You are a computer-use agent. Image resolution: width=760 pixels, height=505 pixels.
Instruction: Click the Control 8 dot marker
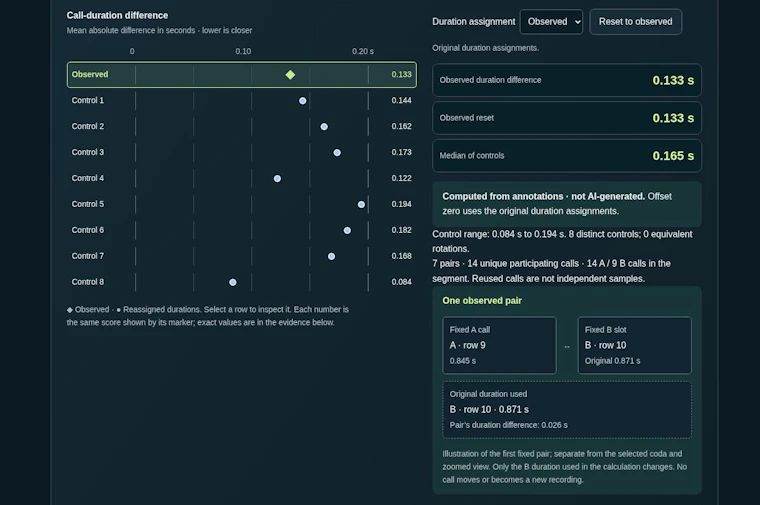(x=233, y=283)
